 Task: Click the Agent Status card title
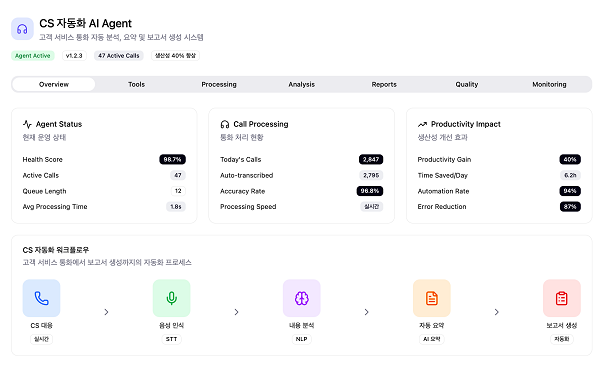[x=59, y=124]
